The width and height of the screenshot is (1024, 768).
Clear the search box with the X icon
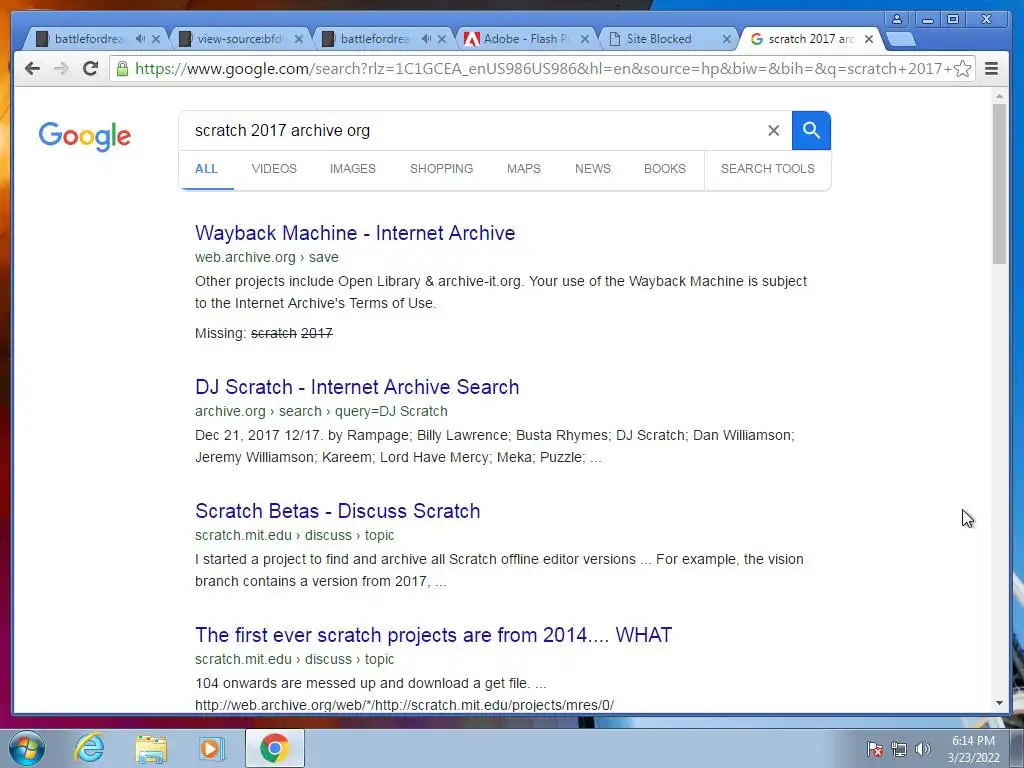[773, 131]
